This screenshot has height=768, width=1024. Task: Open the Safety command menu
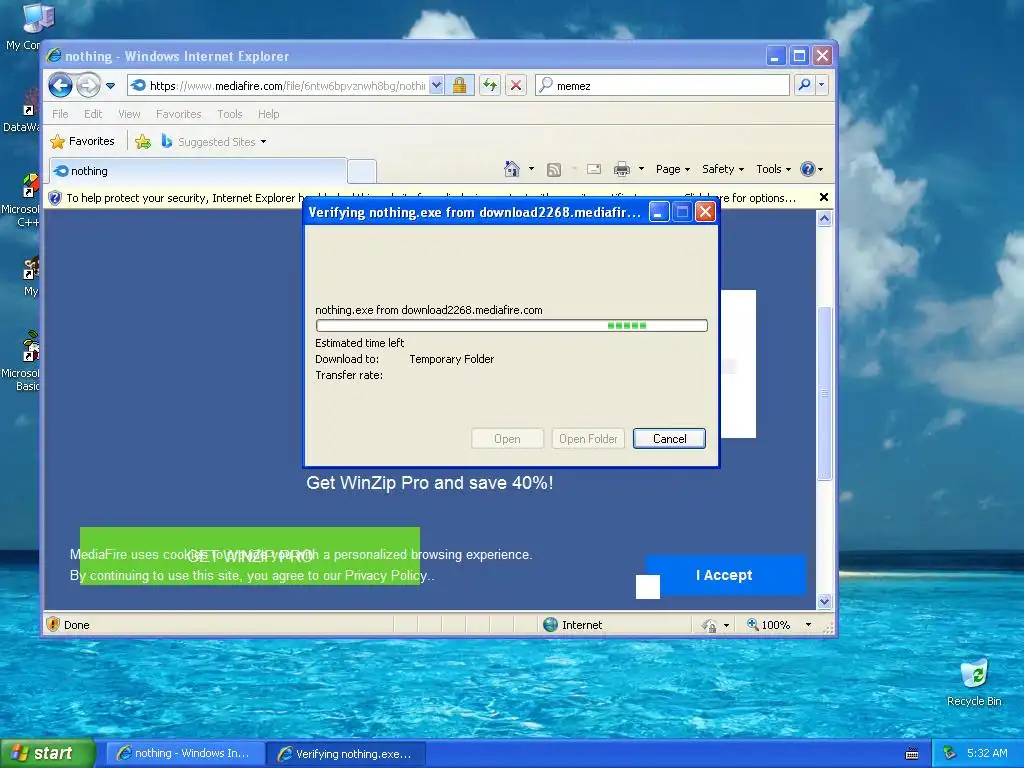coord(723,169)
